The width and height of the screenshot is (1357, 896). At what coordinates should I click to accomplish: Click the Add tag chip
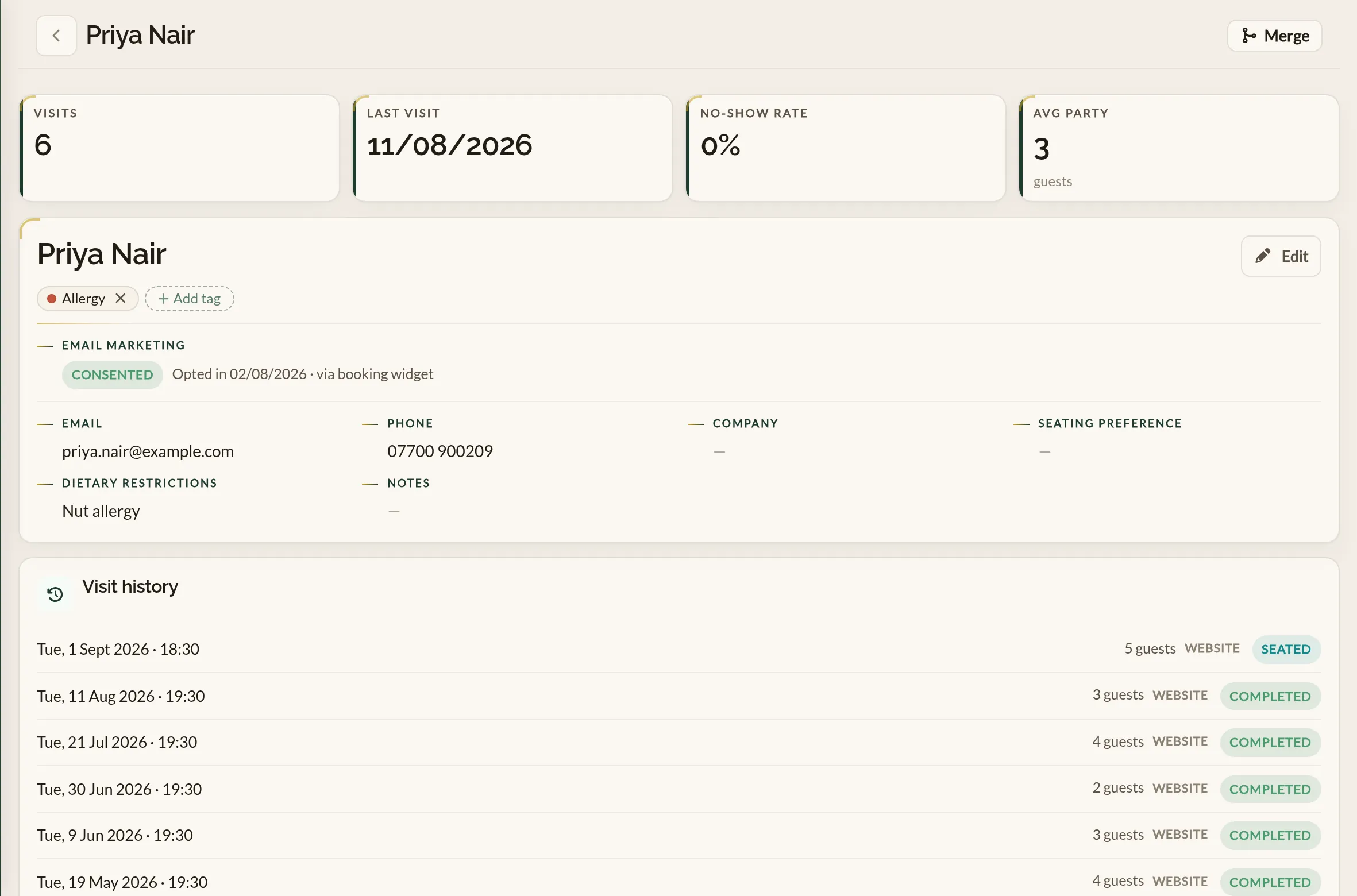[x=189, y=299]
